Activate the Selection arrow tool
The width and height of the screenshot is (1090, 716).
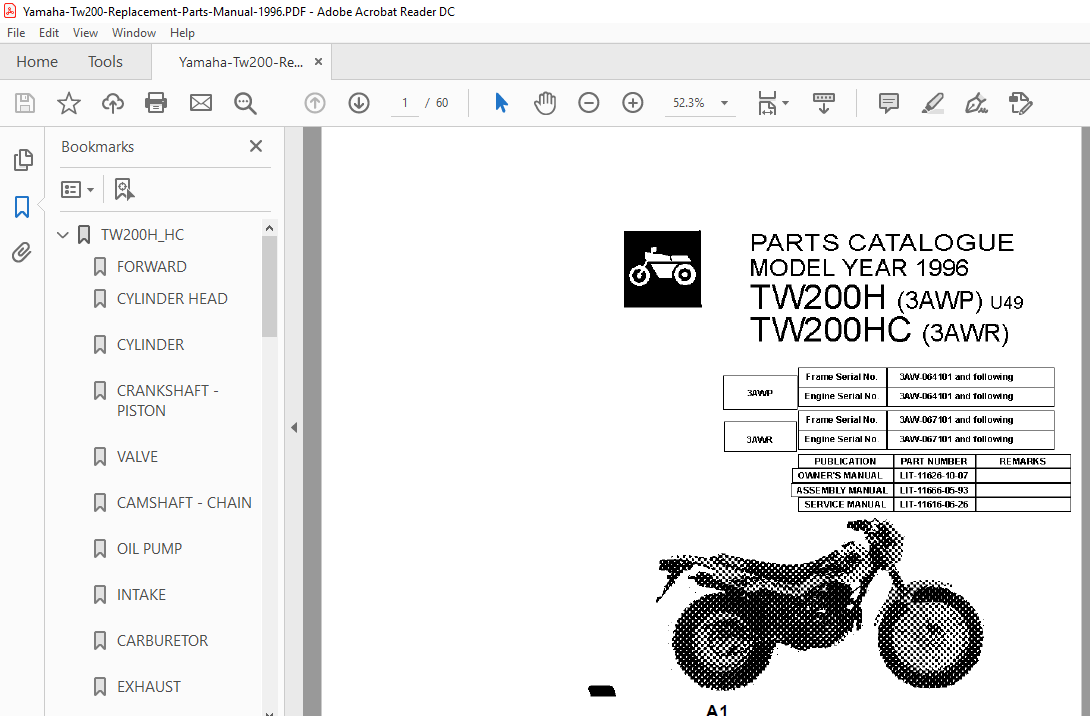501,103
